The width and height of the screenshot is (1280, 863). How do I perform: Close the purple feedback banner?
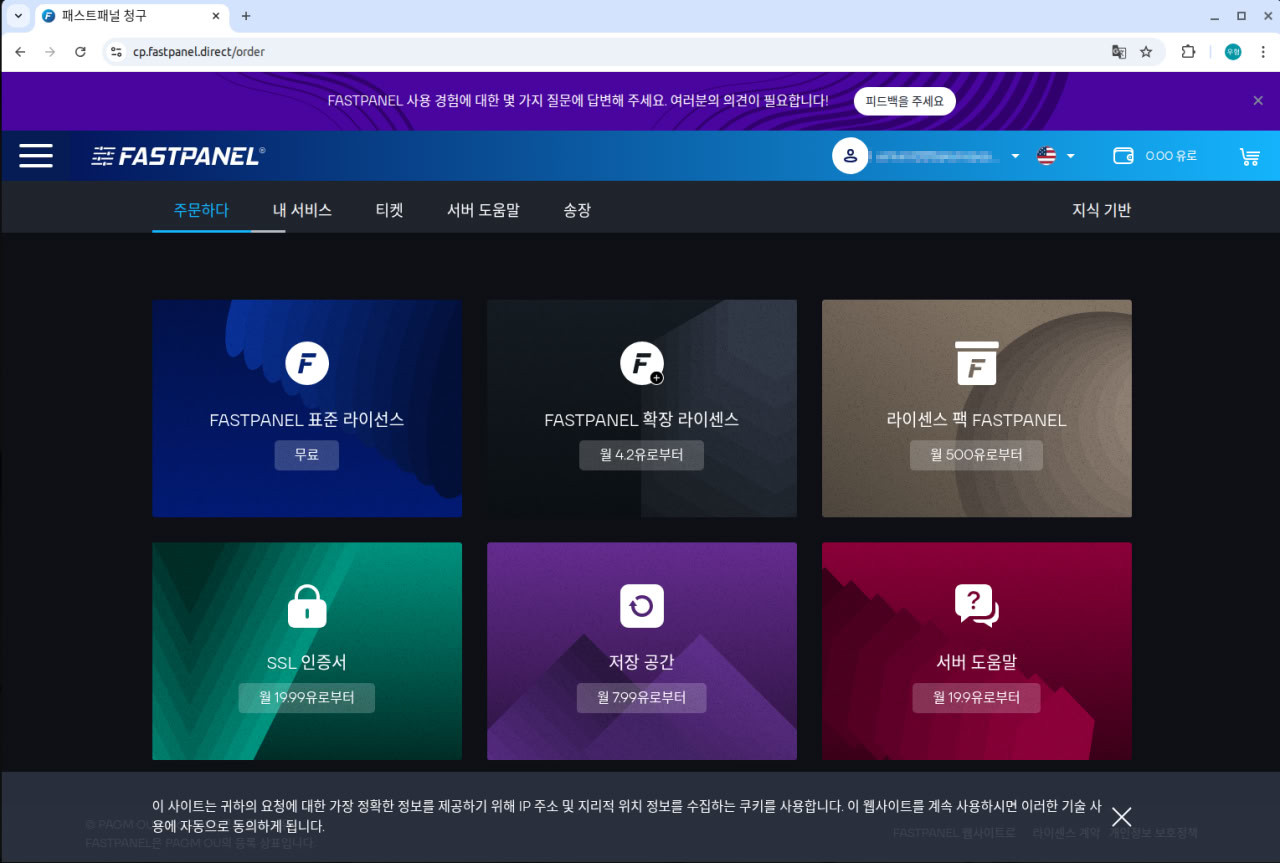click(x=1258, y=100)
